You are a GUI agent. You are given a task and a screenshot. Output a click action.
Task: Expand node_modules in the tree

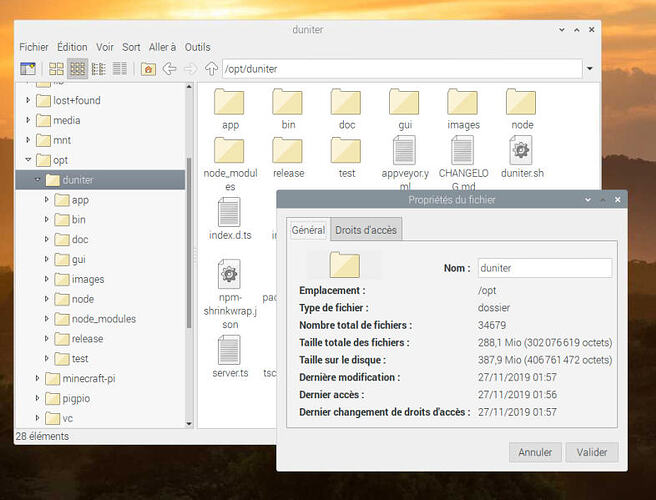click(46, 319)
